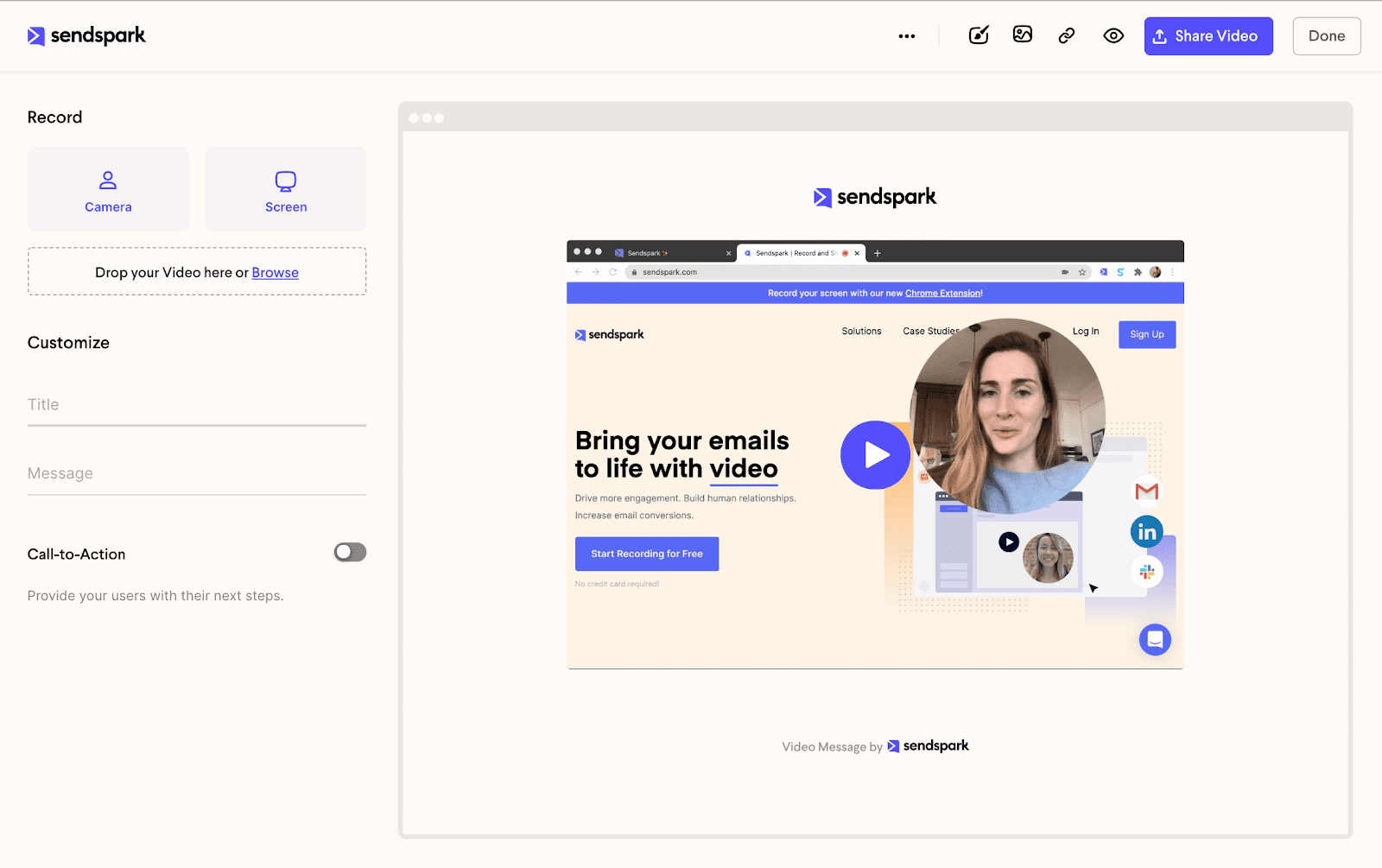
Task: Click Case Studies menu in video preview
Action: coord(931,331)
